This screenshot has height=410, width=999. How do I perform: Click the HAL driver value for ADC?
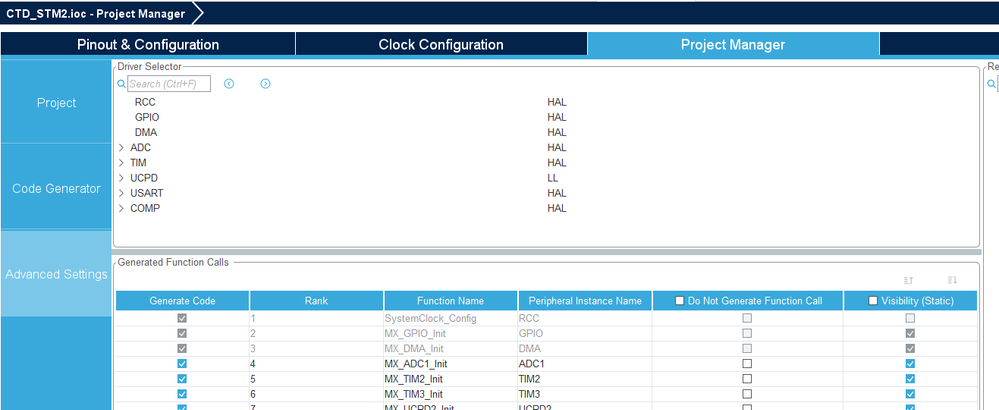(556, 148)
